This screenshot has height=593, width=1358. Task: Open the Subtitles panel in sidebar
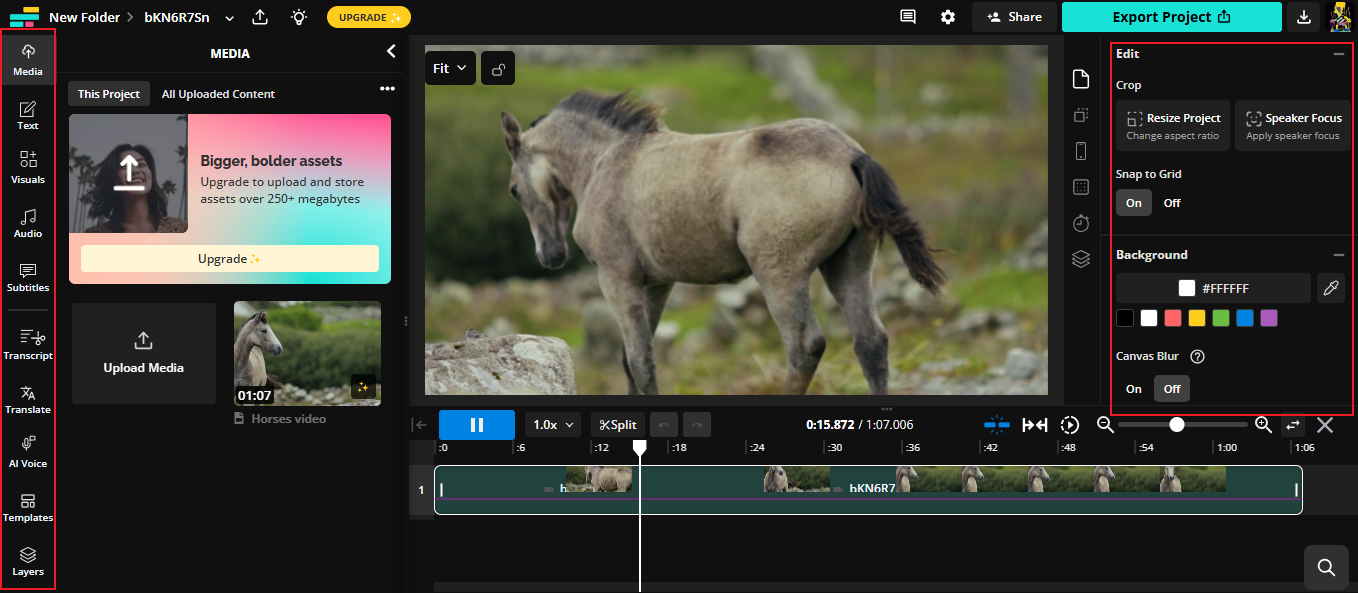28,277
